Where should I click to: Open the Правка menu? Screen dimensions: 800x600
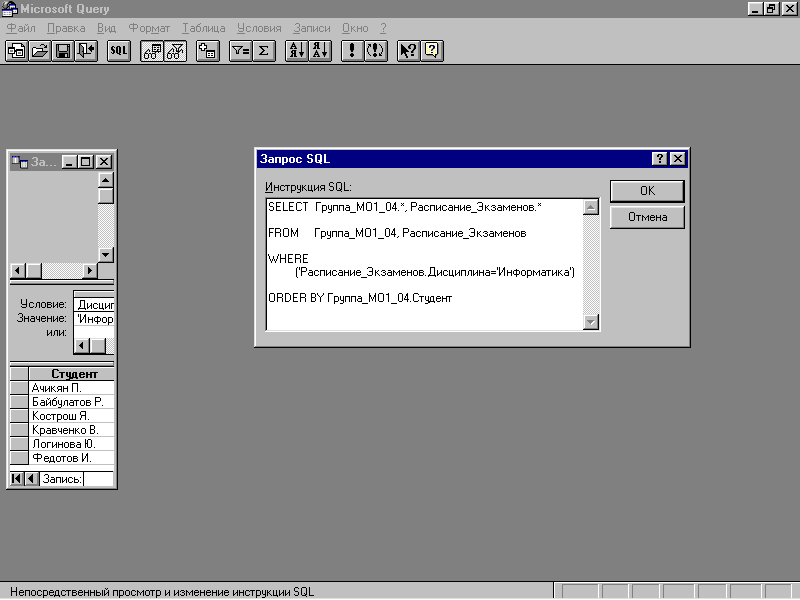pos(66,28)
